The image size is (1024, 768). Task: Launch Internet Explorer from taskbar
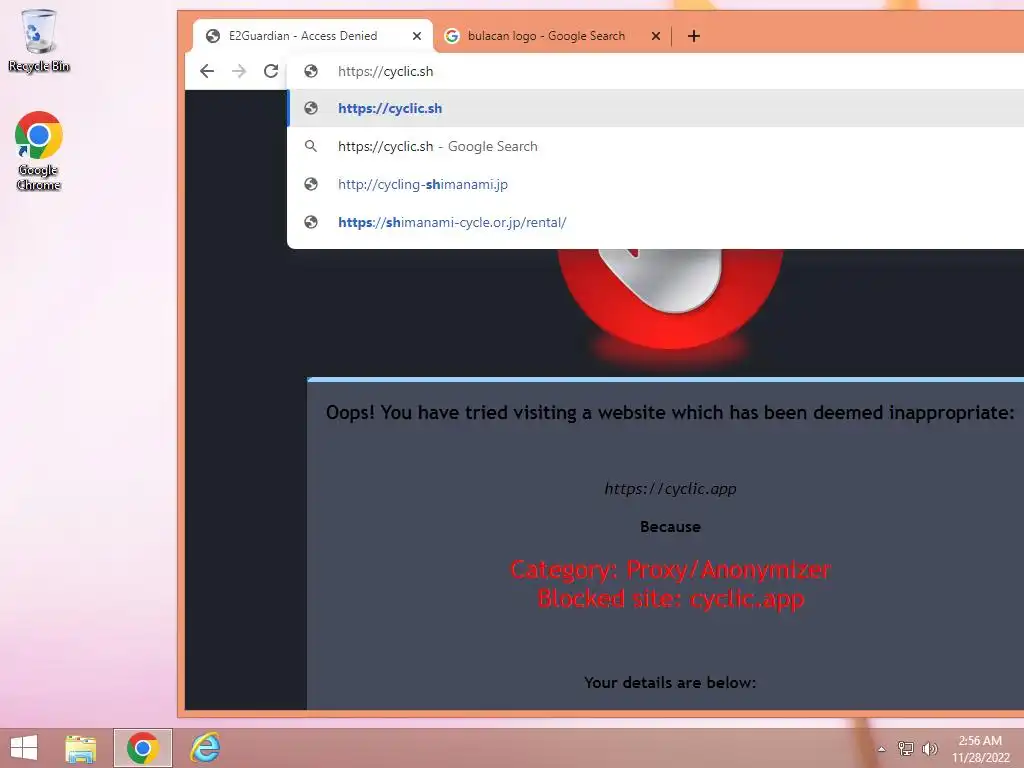click(205, 748)
